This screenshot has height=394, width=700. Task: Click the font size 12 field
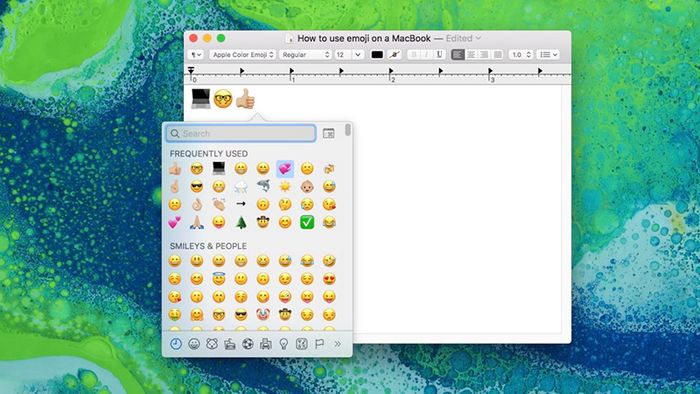(x=344, y=54)
